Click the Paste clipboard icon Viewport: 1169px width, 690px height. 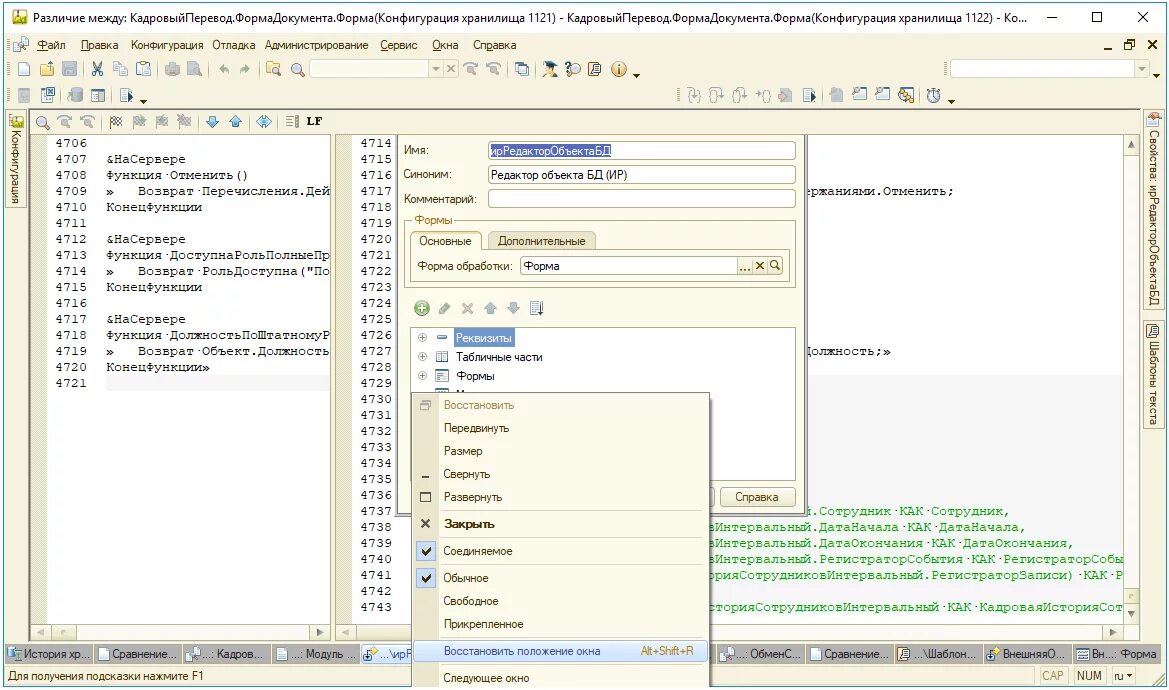pos(143,69)
